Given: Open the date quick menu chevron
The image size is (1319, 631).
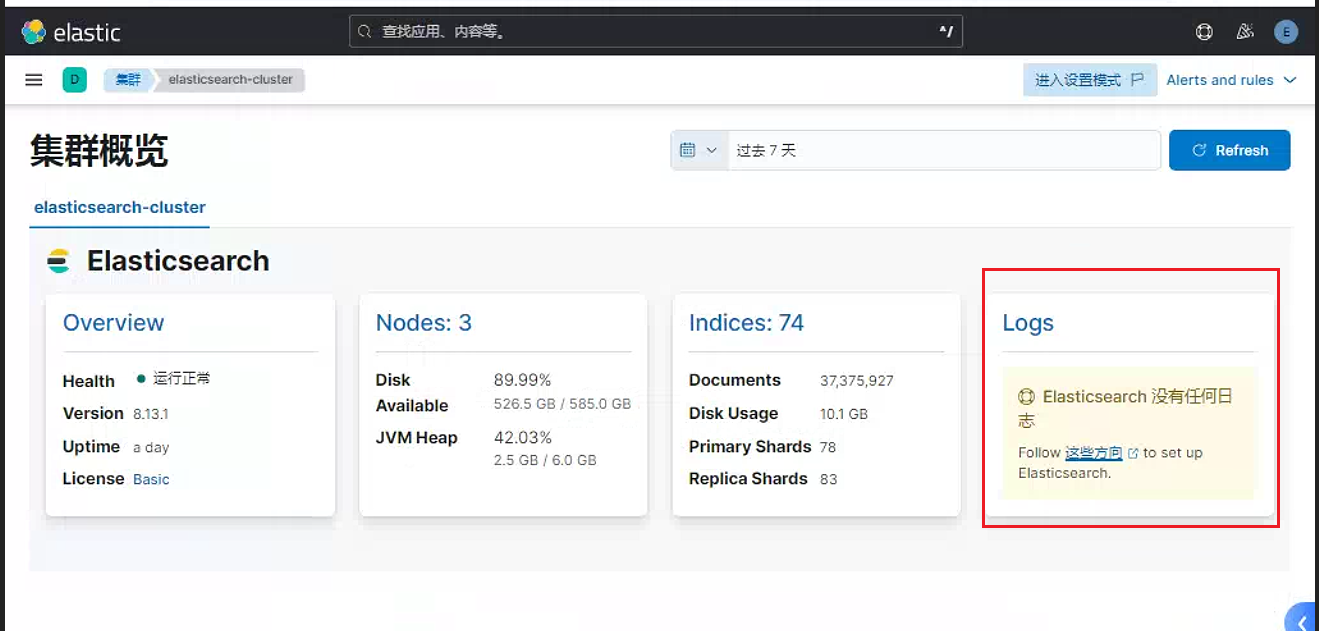Looking at the screenshot, I should 712,150.
